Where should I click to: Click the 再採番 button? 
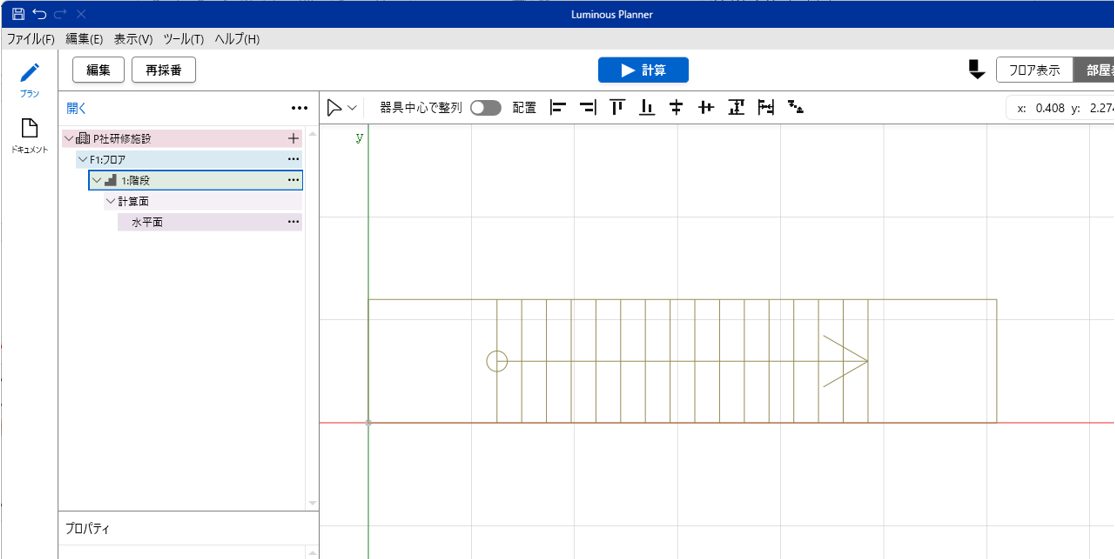coord(163,70)
